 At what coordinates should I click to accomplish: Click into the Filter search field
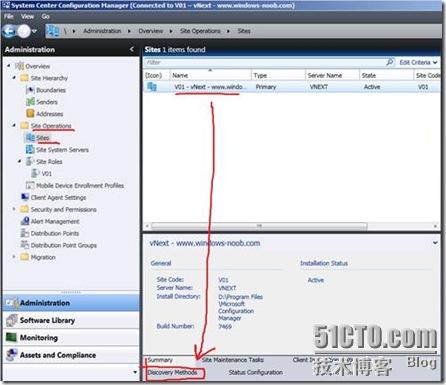coord(265,62)
